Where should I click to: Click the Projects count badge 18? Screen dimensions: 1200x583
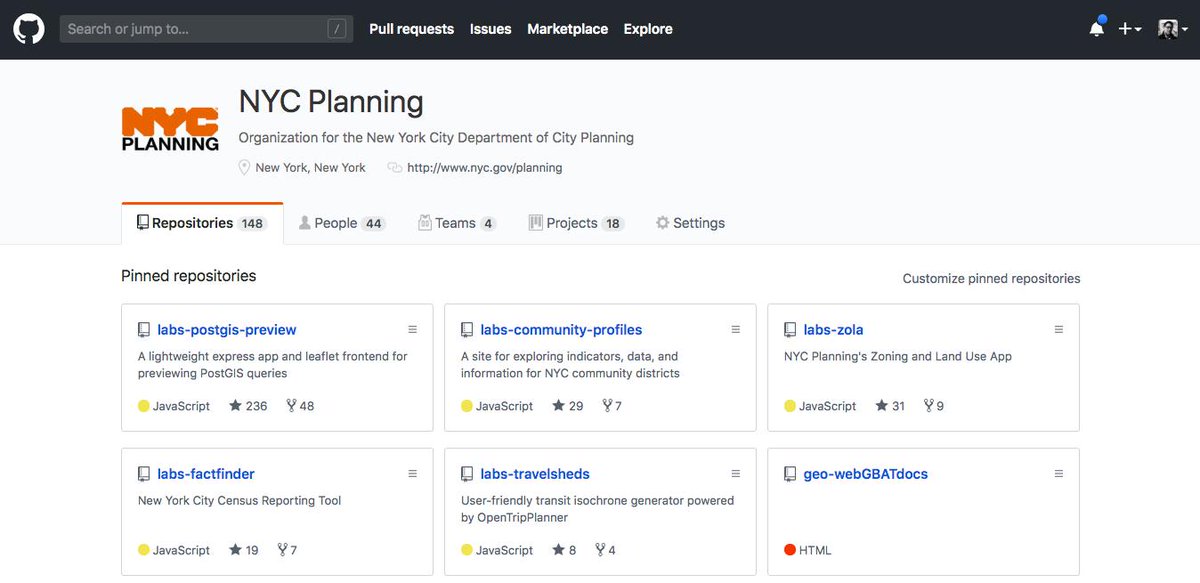(613, 224)
